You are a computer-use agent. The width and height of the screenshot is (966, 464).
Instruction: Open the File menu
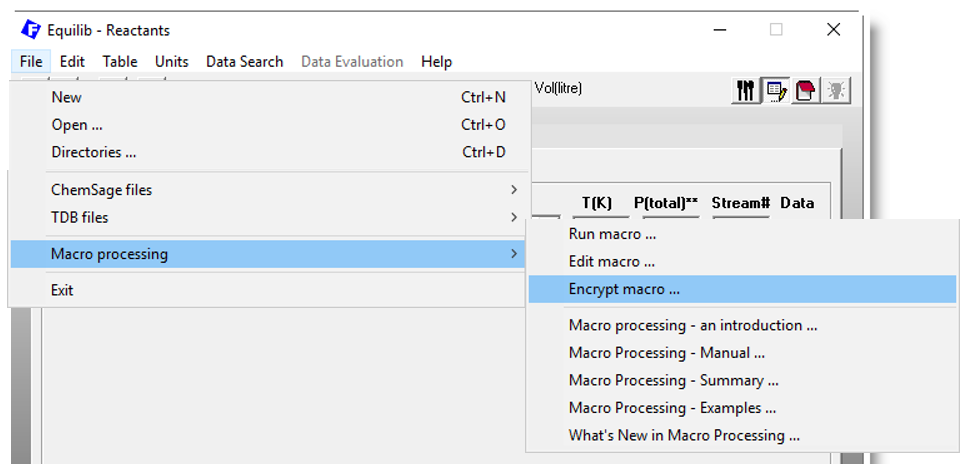point(31,62)
